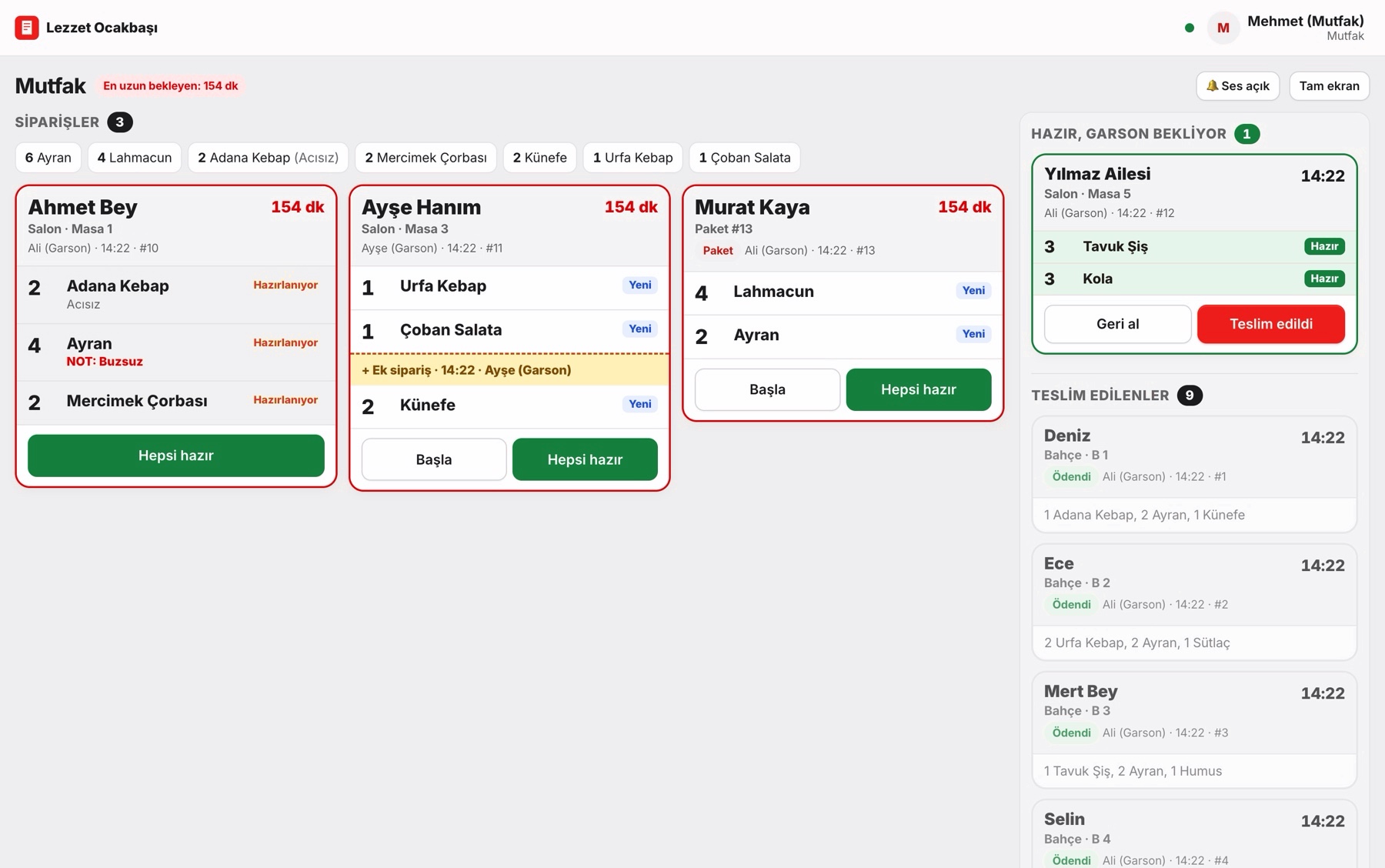Select the 2 Mercimek Çorbası chip
This screenshot has height=868, width=1385.
point(426,158)
